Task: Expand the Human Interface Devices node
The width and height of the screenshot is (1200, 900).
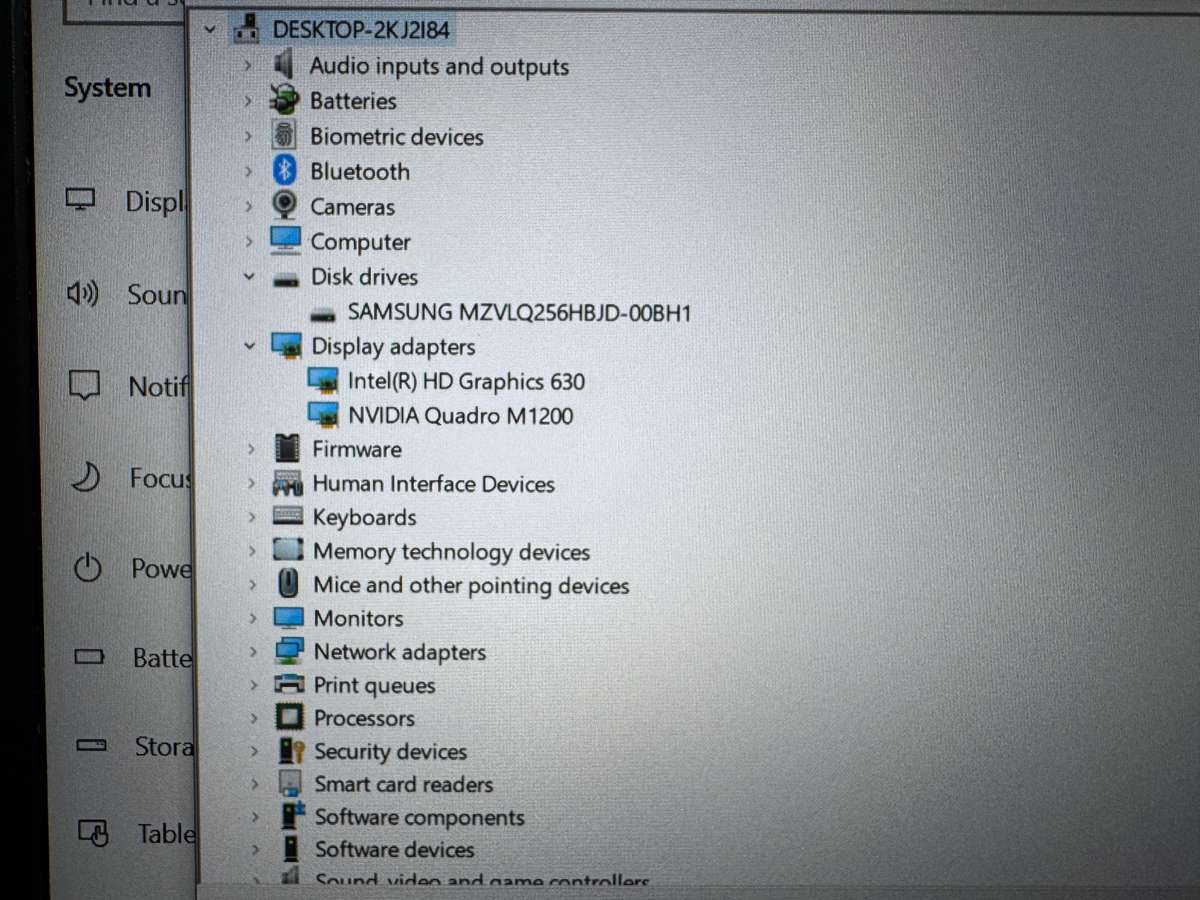Action: click(x=251, y=484)
